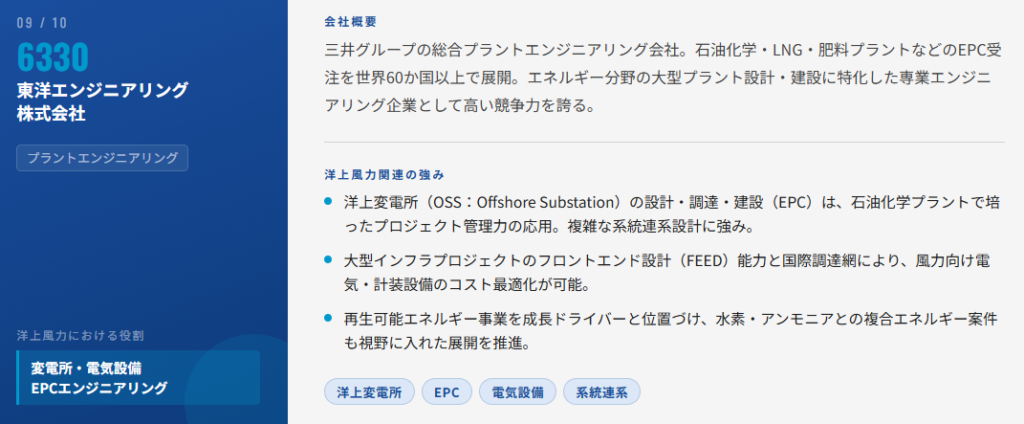
Task: Click the bullet text mentioning FEED capability
Action: tap(666, 272)
